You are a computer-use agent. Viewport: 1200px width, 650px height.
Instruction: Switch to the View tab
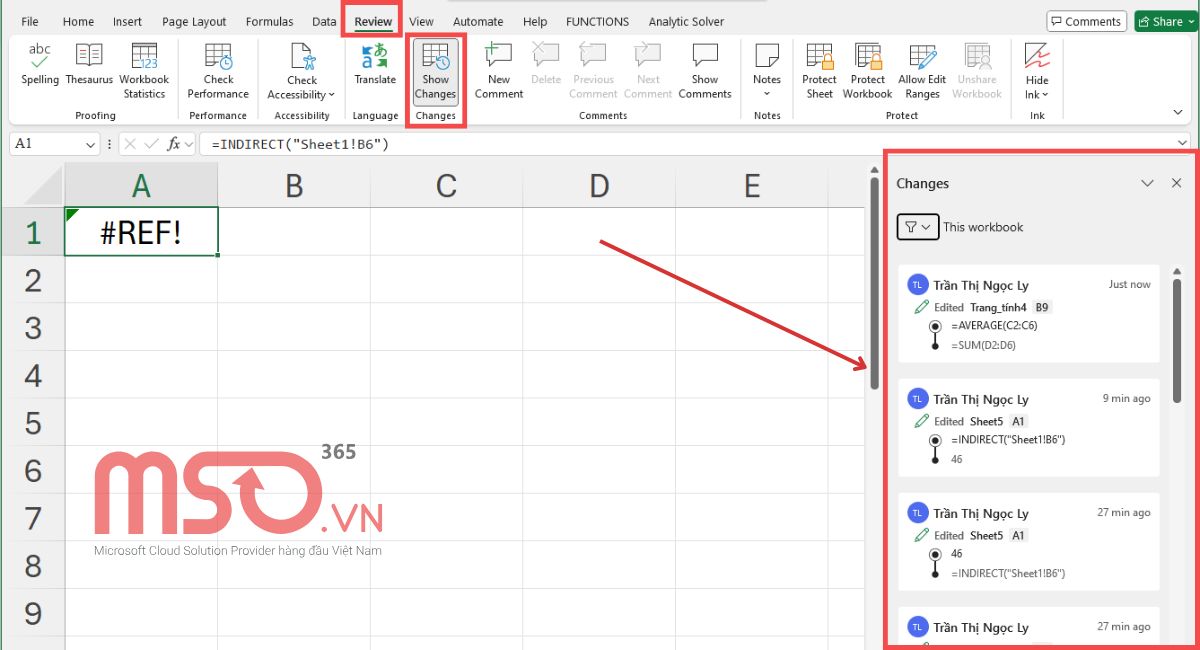[421, 21]
